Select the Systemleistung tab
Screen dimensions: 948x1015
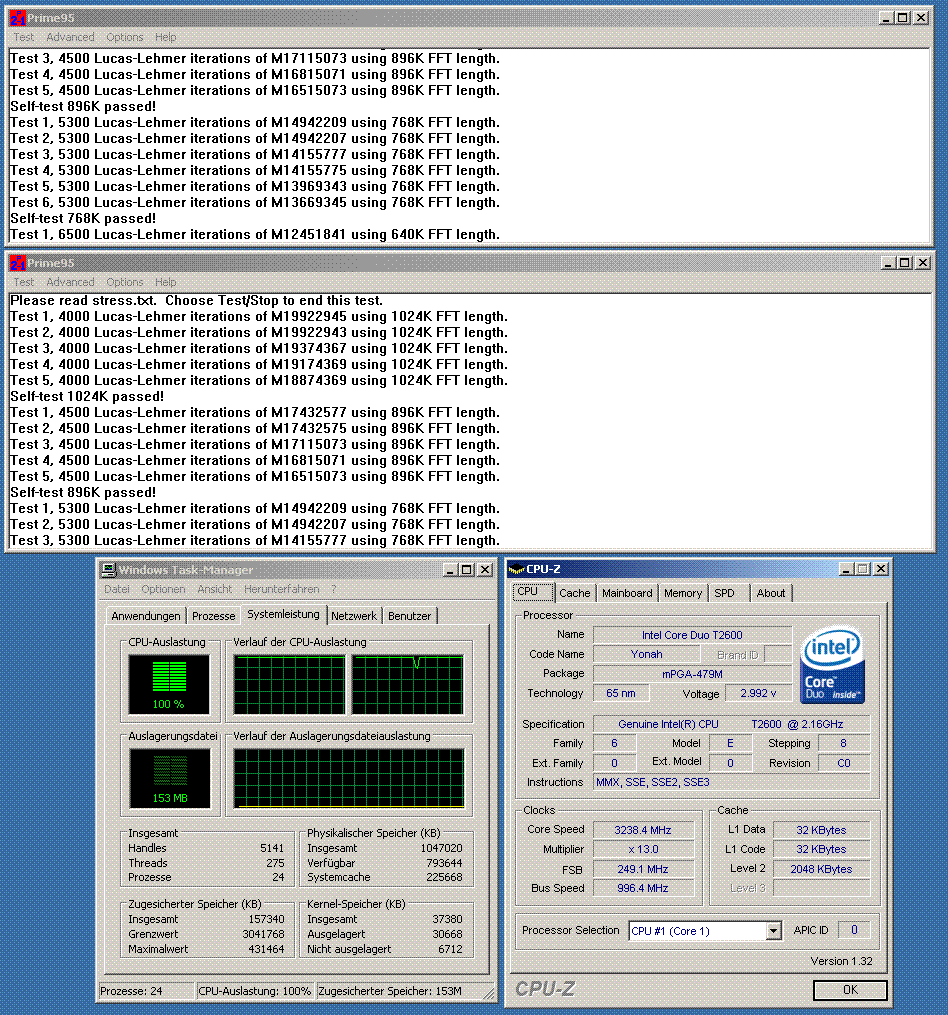[x=283, y=614]
